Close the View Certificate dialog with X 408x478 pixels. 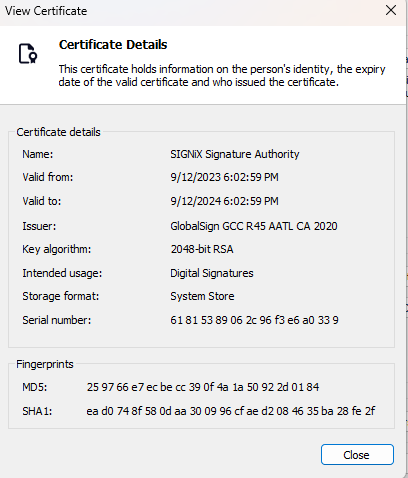click(x=391, y=10)
